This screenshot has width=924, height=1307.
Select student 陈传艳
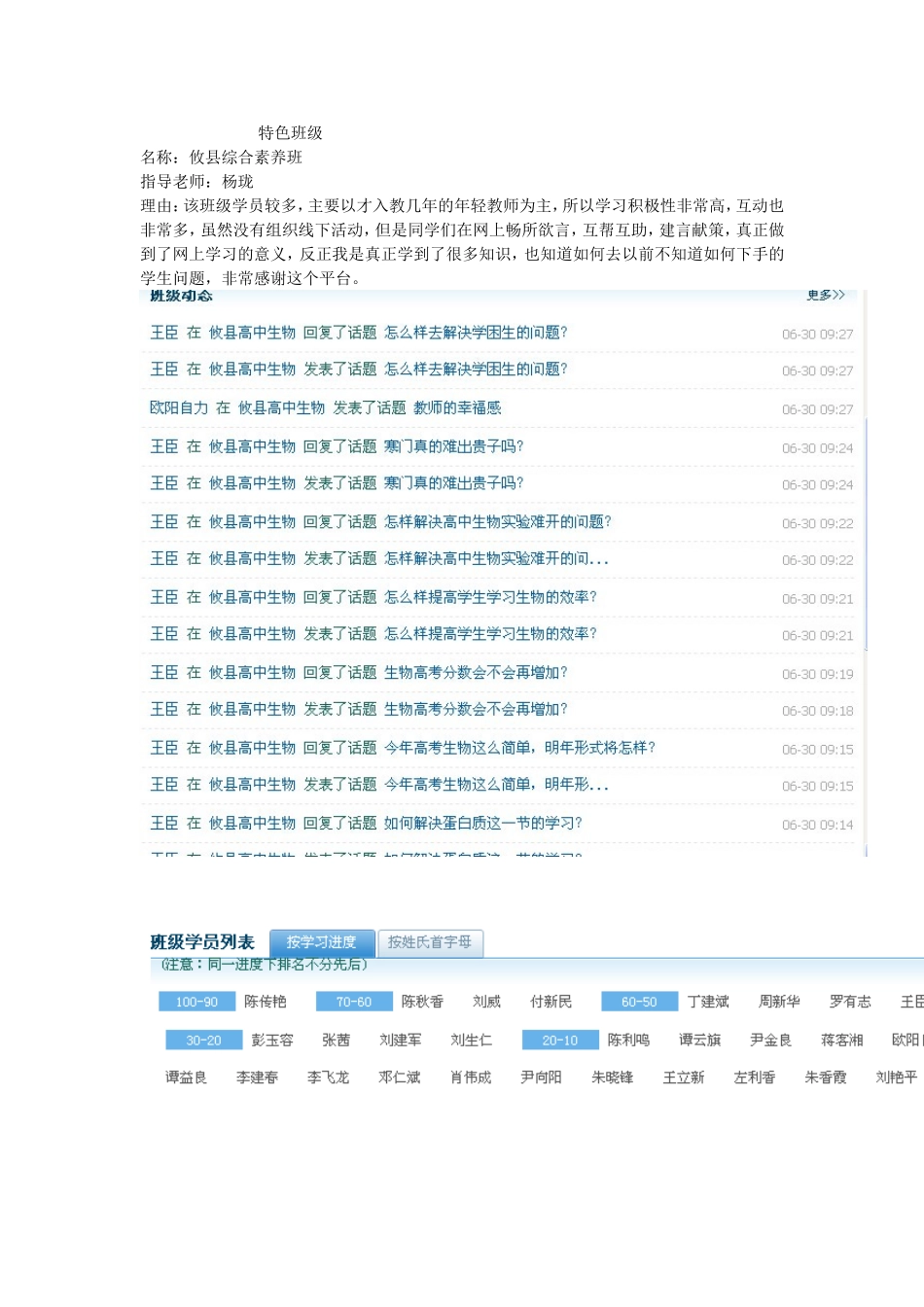[266, 1002]
